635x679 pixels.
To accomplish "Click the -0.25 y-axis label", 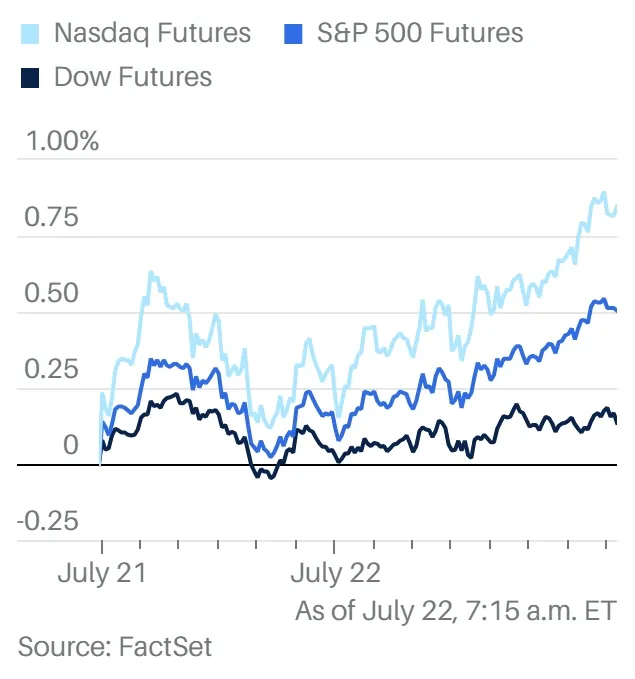I will [x=48, y=521].
